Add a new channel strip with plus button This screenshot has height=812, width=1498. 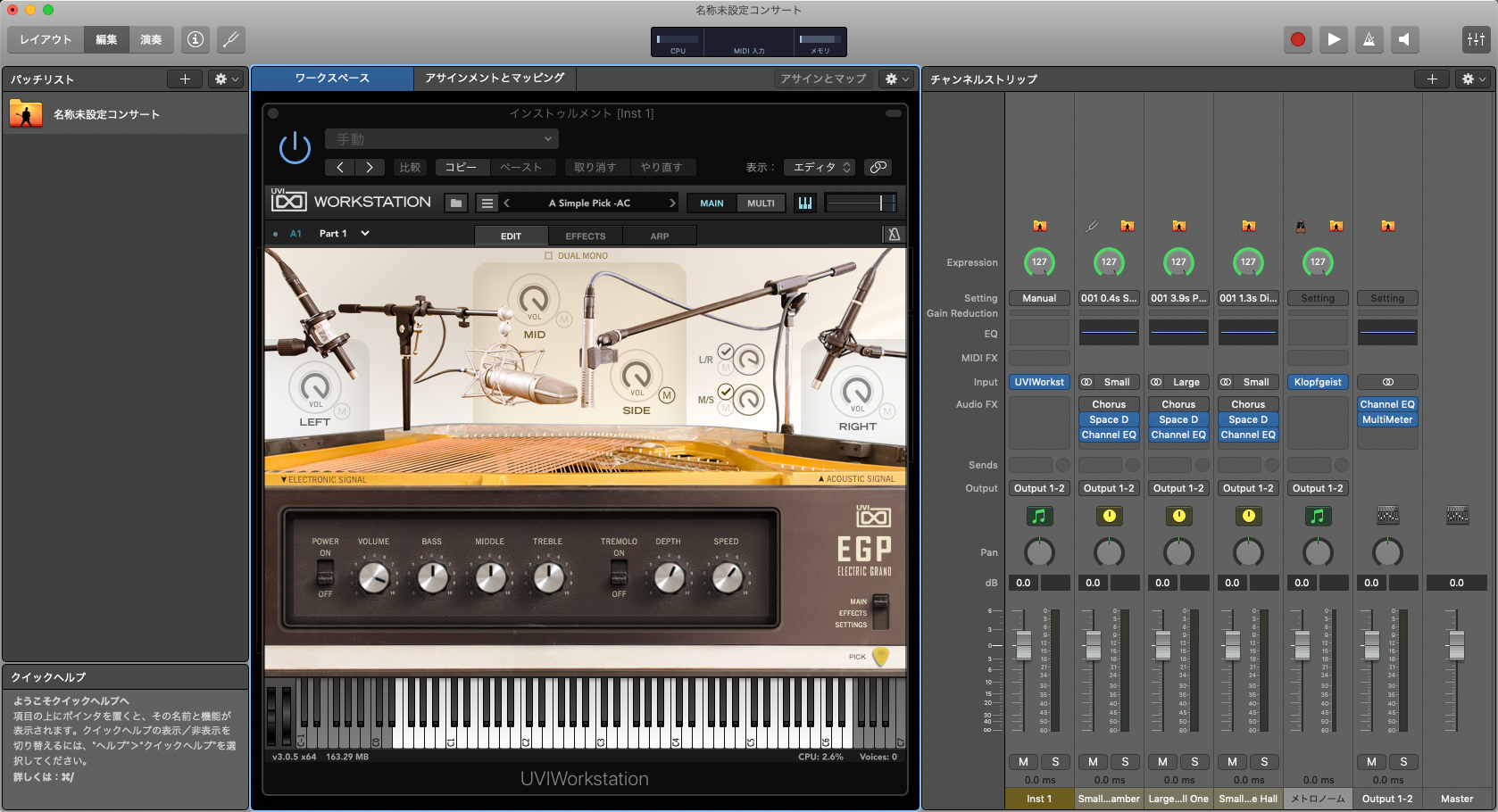coord(1432,79)
